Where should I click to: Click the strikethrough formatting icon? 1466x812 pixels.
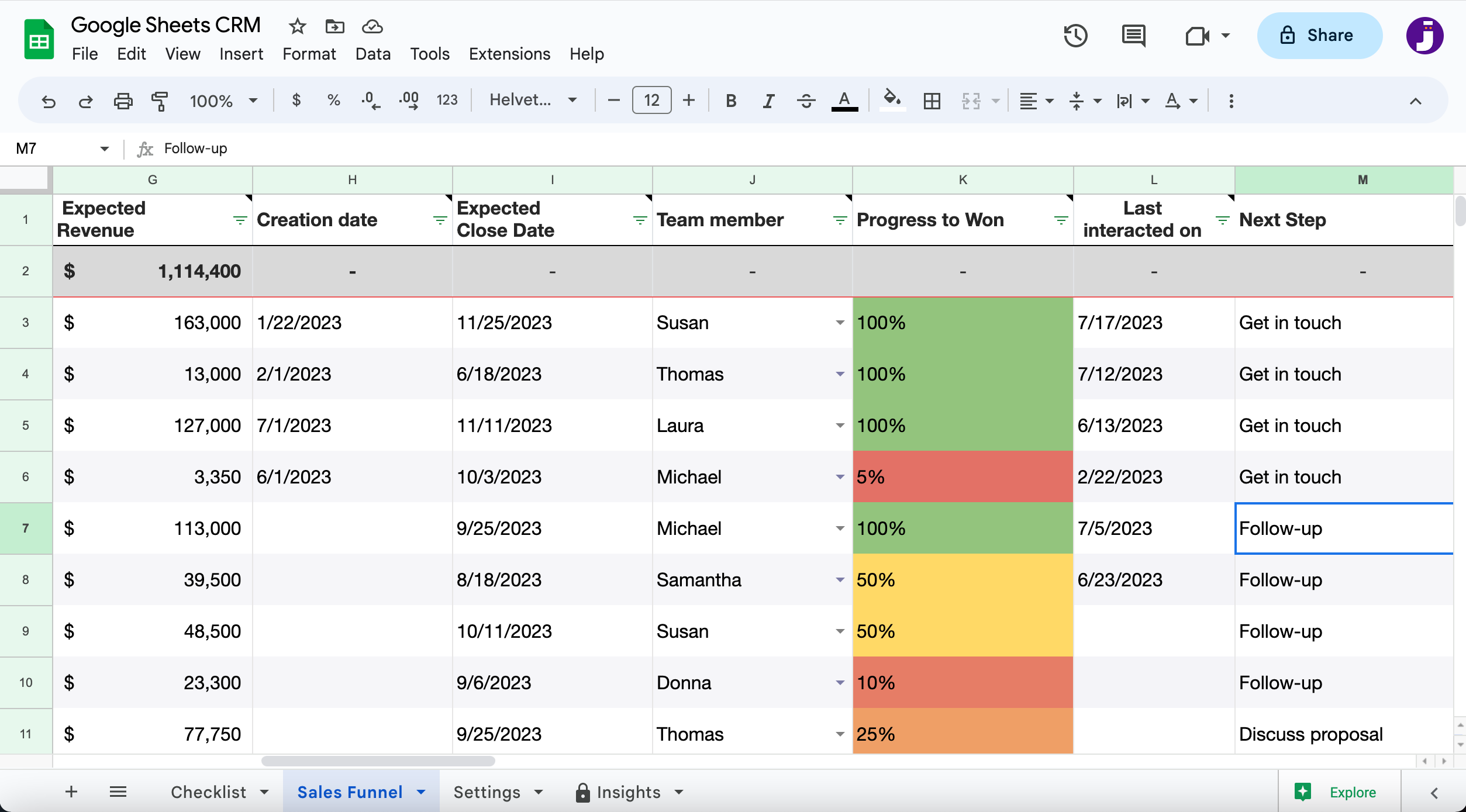click(x=806, y=101)
